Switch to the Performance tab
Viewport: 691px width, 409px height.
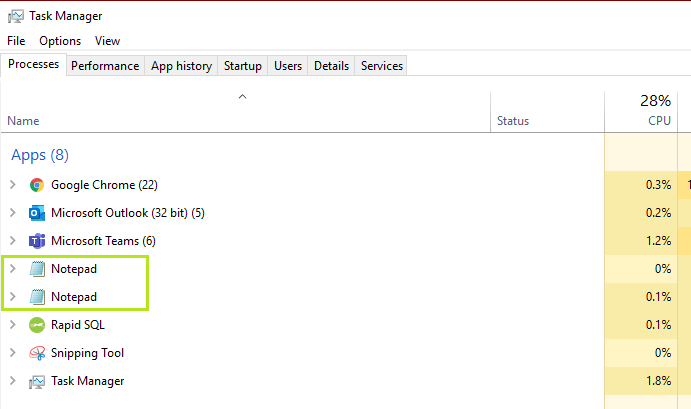(x=105, y=66)
